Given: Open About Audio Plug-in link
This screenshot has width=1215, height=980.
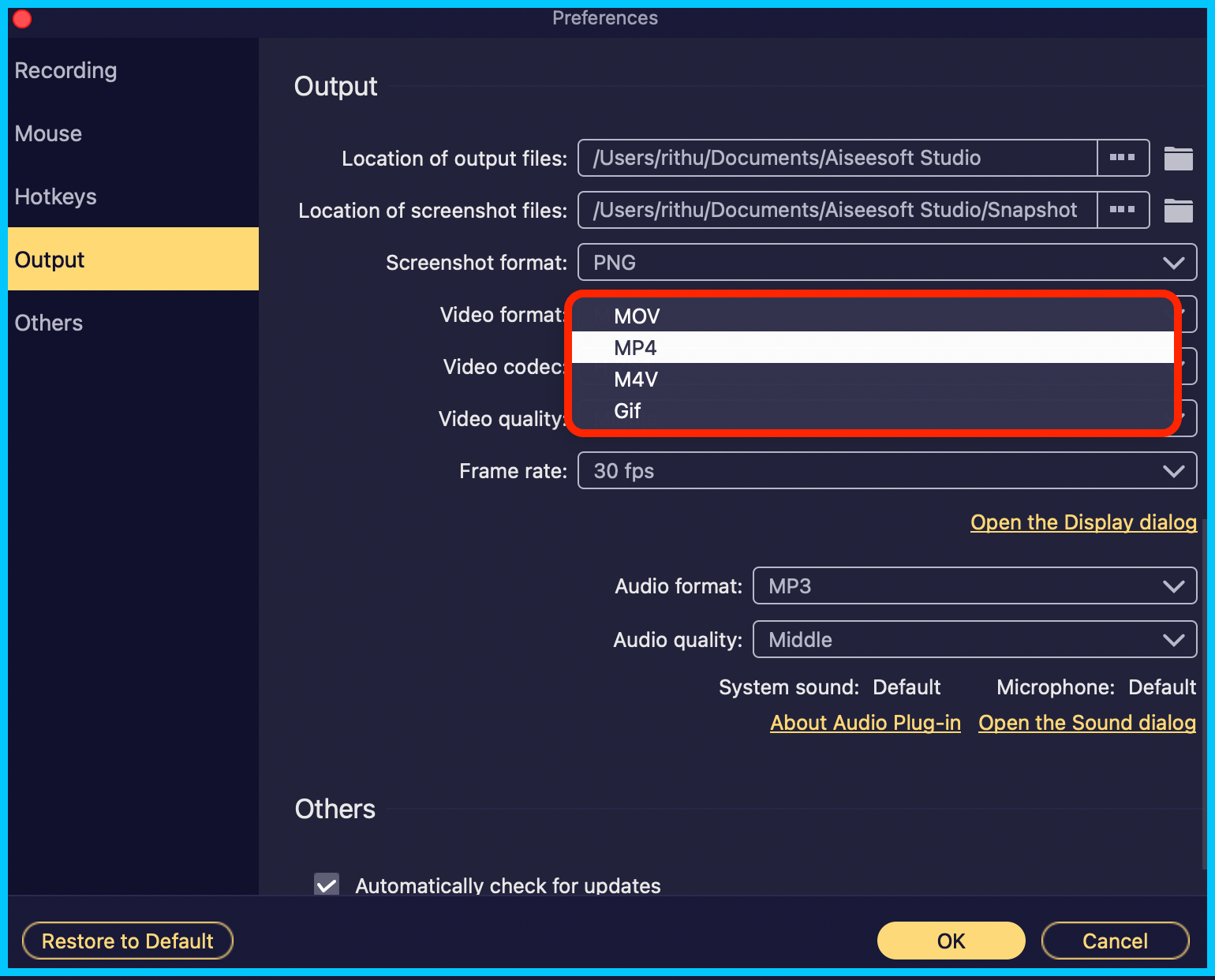Looking at the screenshot, I should [865, 723].
